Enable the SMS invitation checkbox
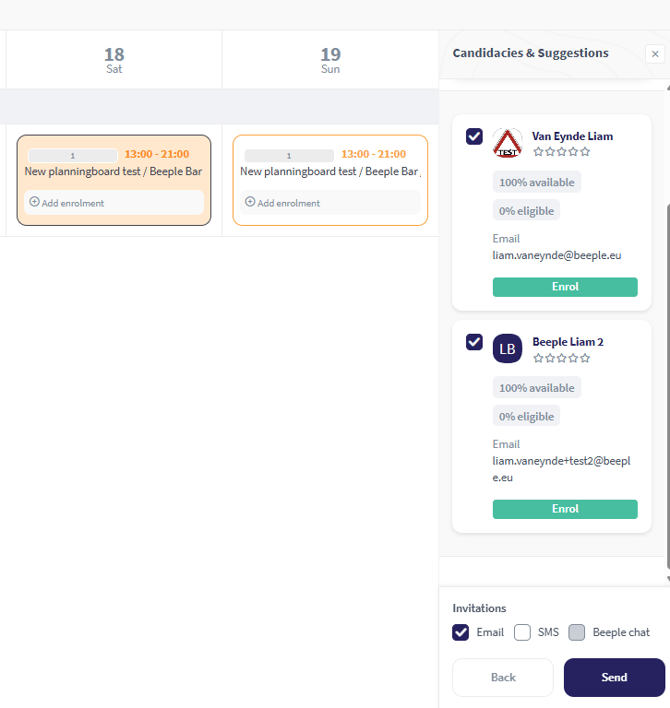Viewport: 670px width, 708px height. tap(522, 632)
